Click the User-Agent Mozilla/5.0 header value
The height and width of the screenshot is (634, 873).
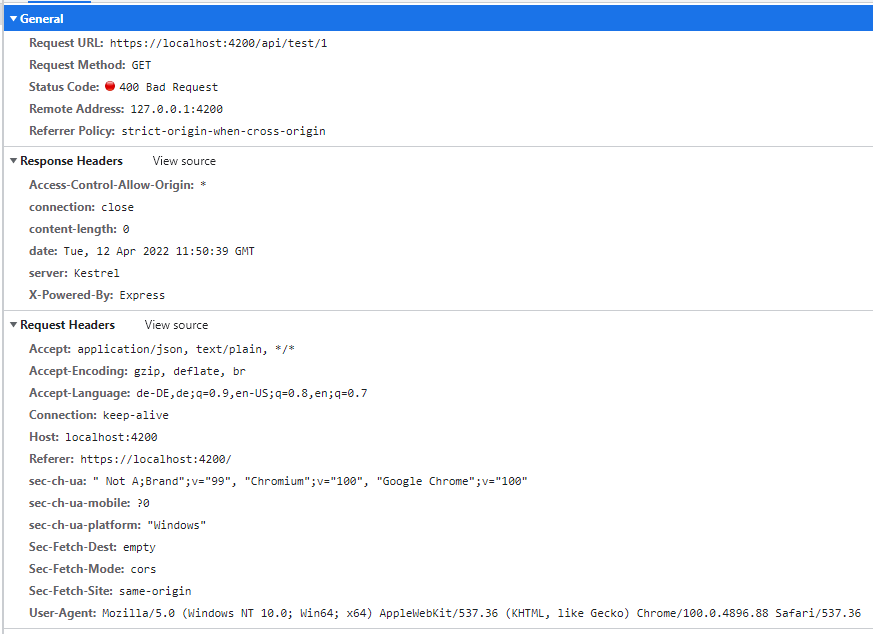(482, 613)
